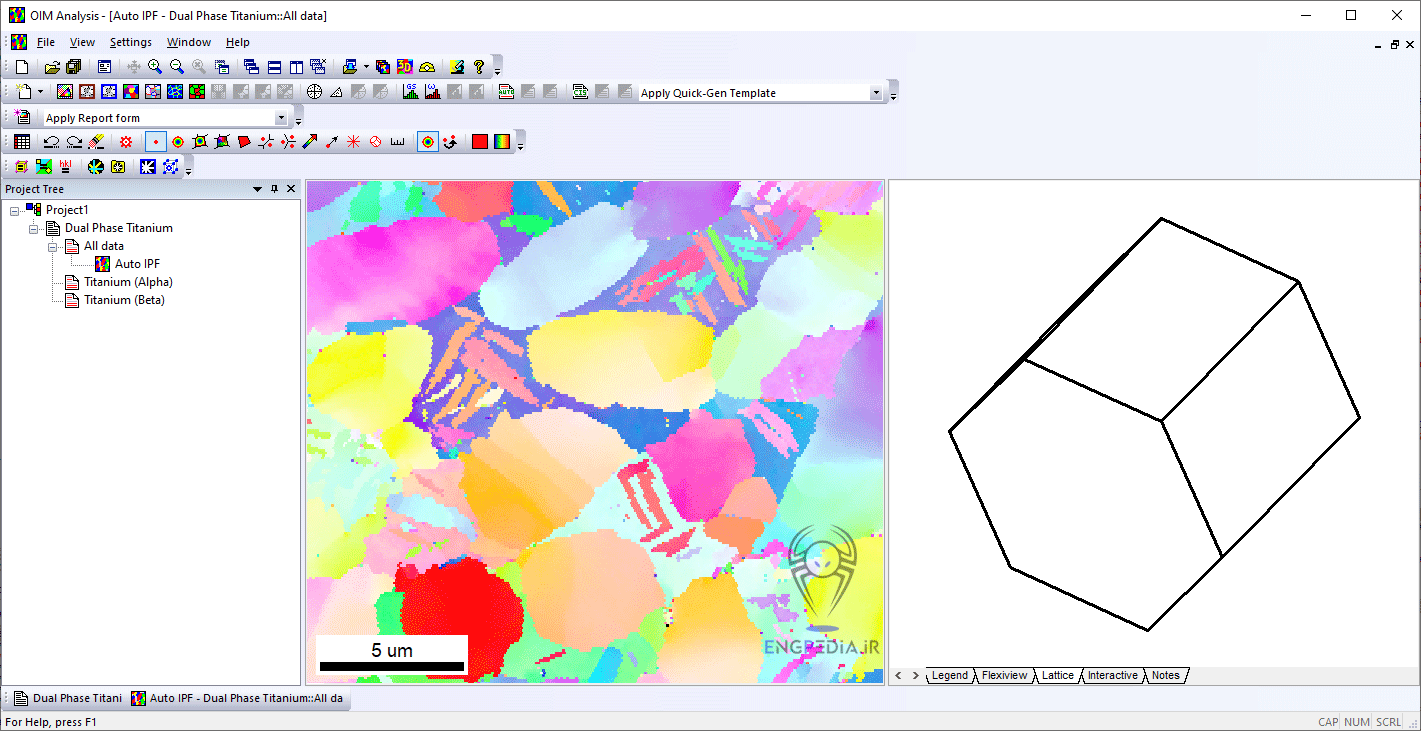1421x731 pixels.
Task: Select the eraser tool in toolbar
Action: (x=96, y=142)
